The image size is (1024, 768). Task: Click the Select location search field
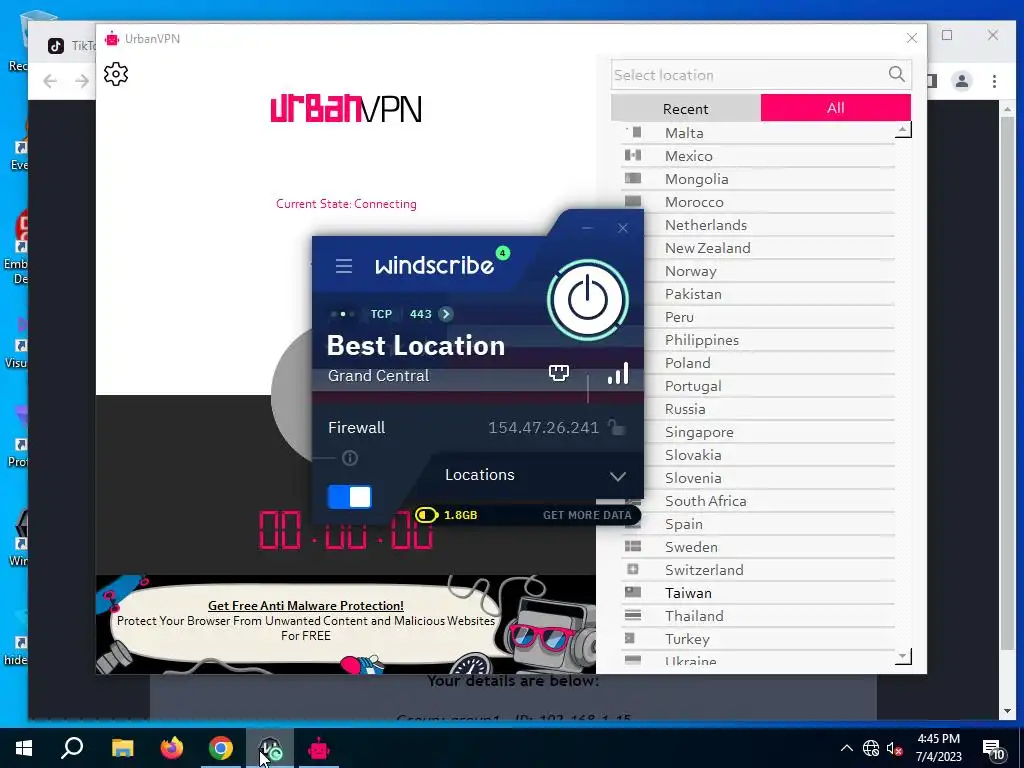pyautogui.click(x=748, y=75)
